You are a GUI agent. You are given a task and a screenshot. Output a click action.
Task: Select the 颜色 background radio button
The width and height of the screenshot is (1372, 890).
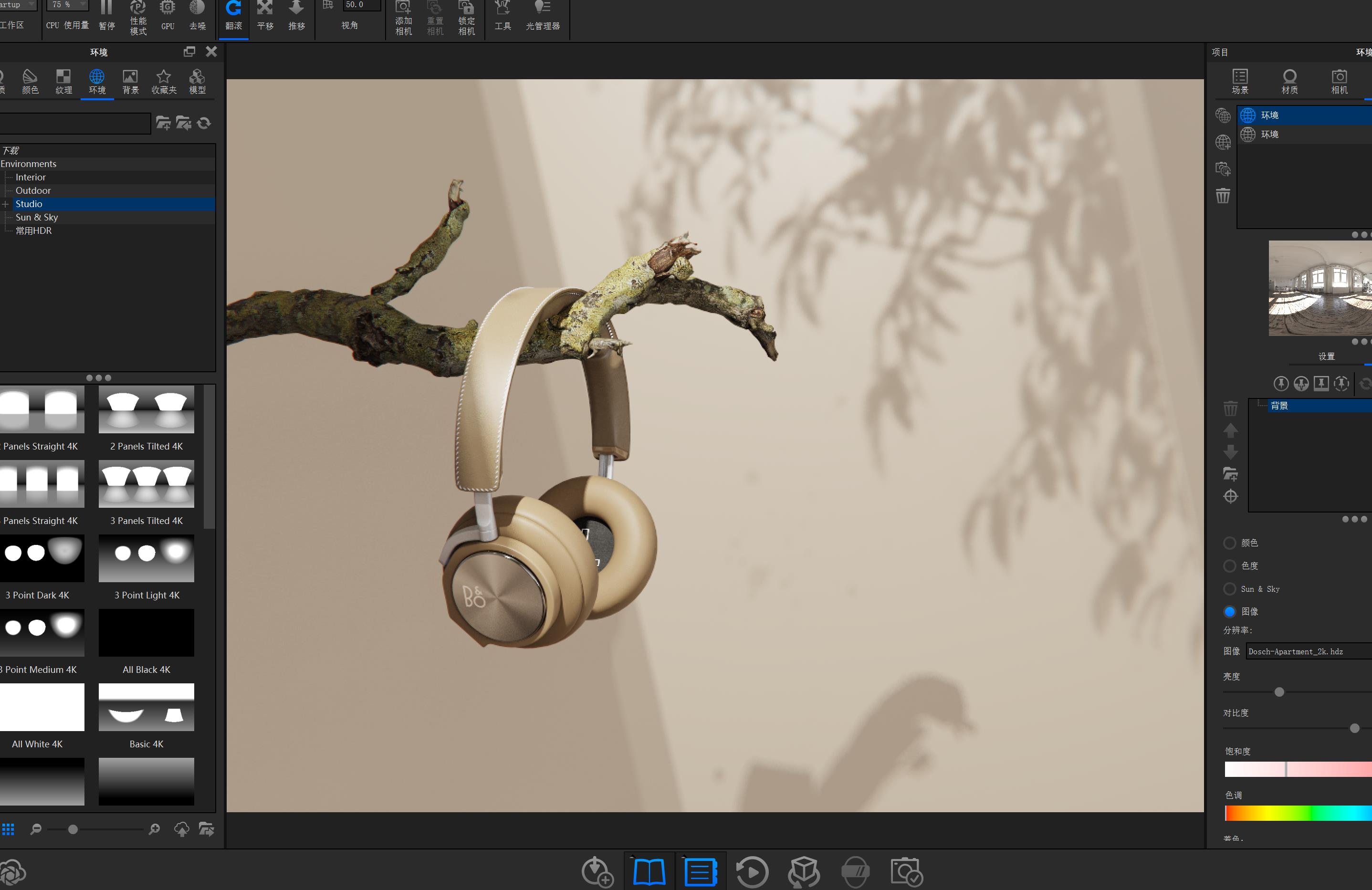click(1230, 543)
